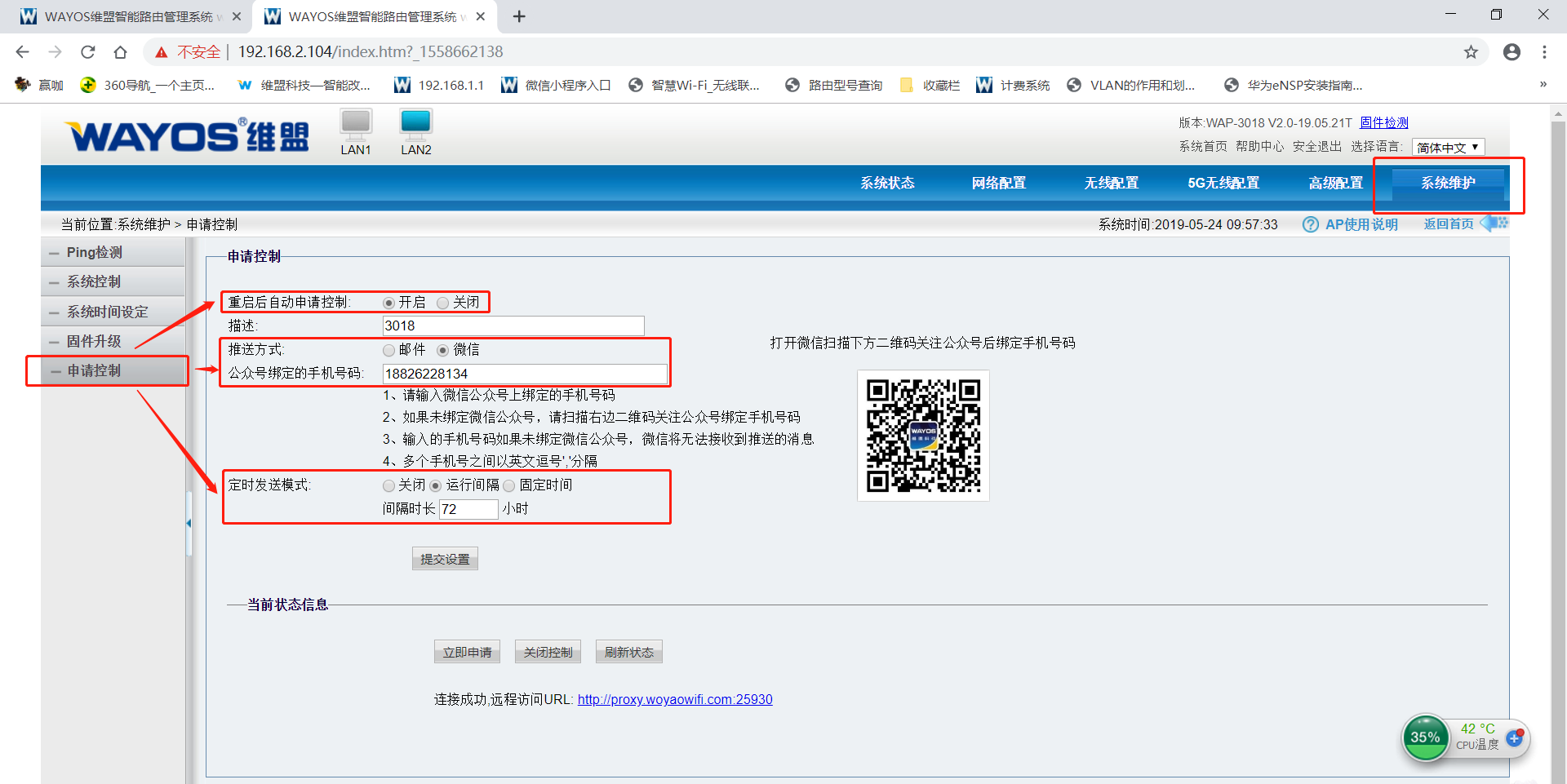Click the 安全退出 link
This screenshot has height=784, width=1567.
pos(1316,146)
